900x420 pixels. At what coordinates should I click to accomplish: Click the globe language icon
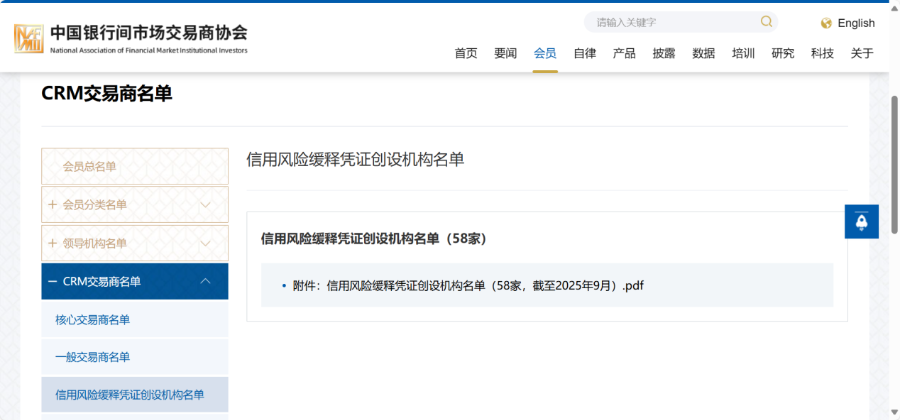pyautogui.click(x=826, y=23)
